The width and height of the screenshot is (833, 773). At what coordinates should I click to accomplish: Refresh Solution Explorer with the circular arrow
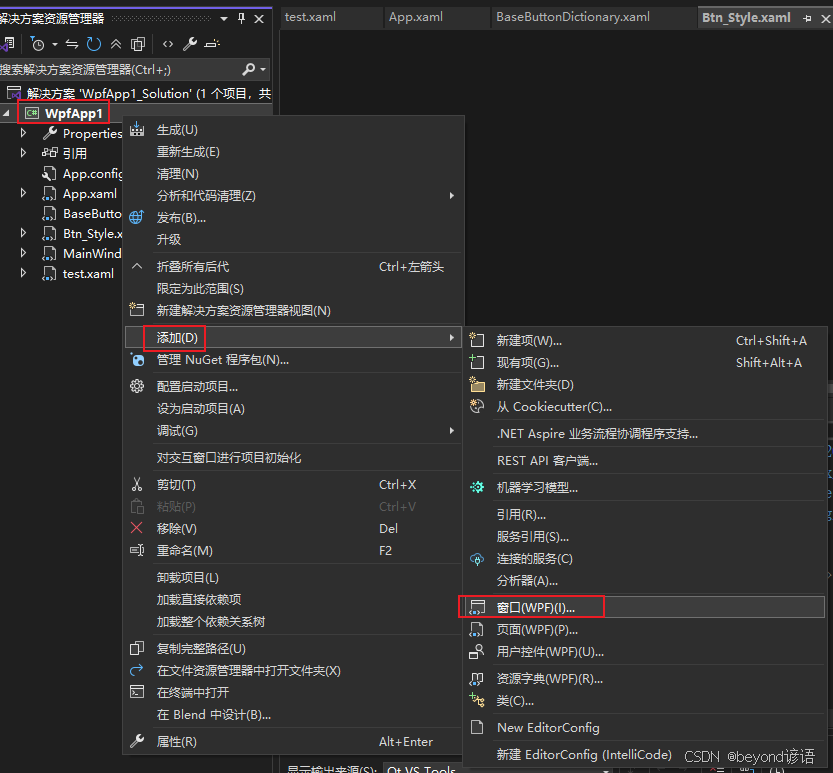(94, 44)
